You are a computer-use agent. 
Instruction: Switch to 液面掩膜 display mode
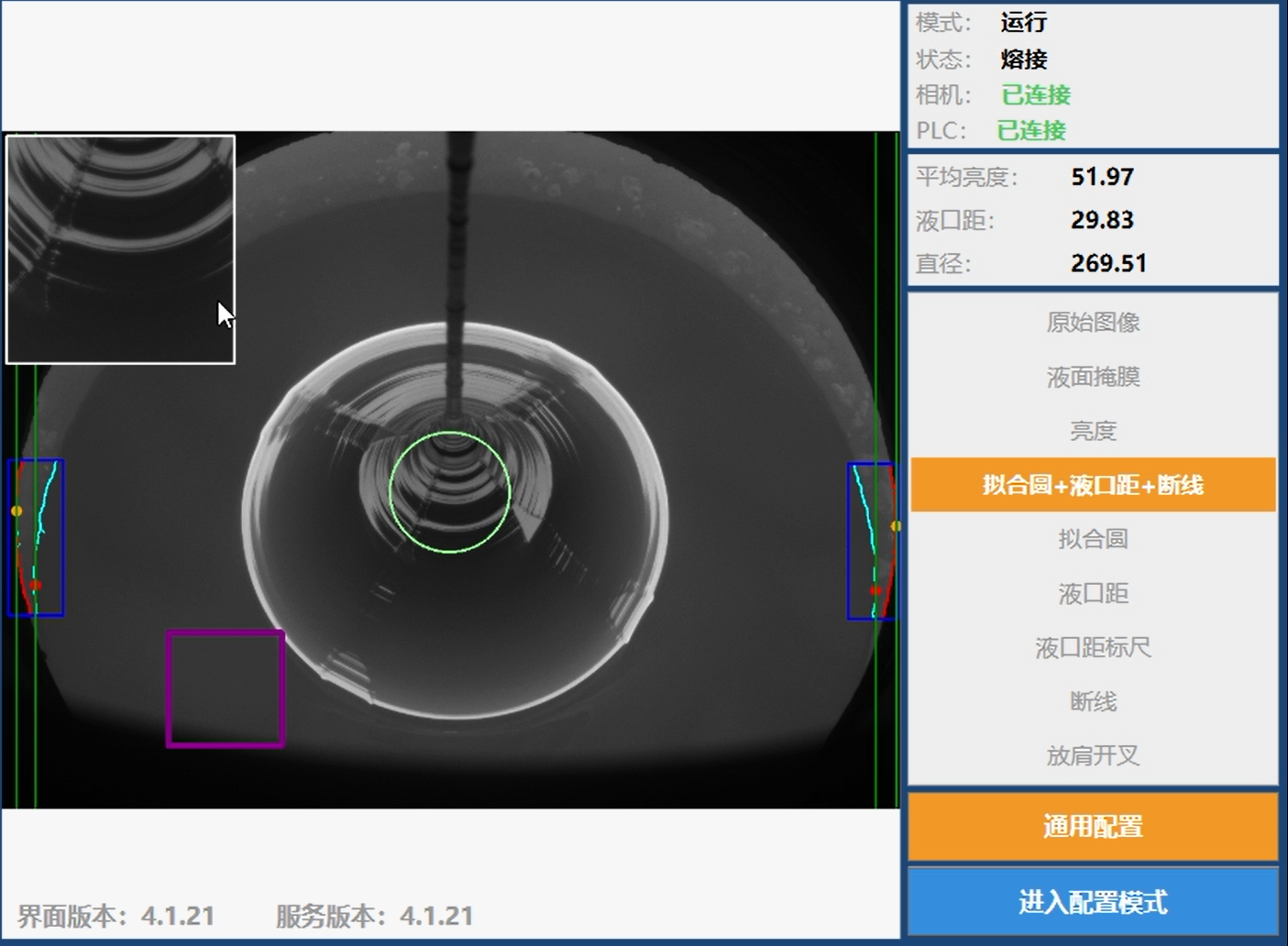tap(1093, 377)
